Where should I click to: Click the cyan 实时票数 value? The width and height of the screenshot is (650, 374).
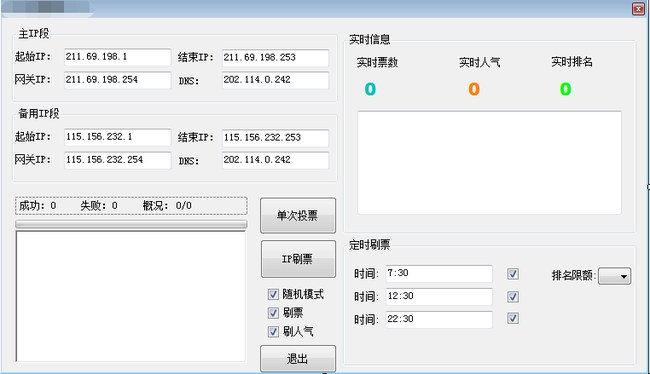[x=370, y=89]
